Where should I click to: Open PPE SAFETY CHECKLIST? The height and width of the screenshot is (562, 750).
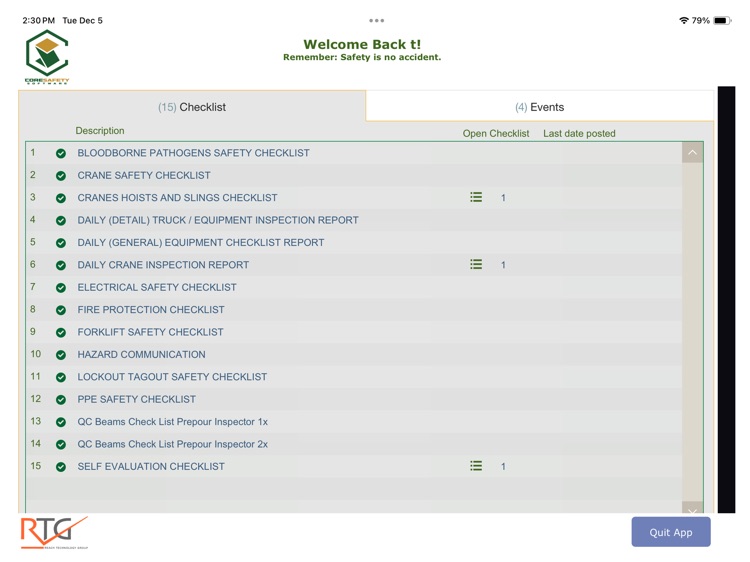(136, 399)
